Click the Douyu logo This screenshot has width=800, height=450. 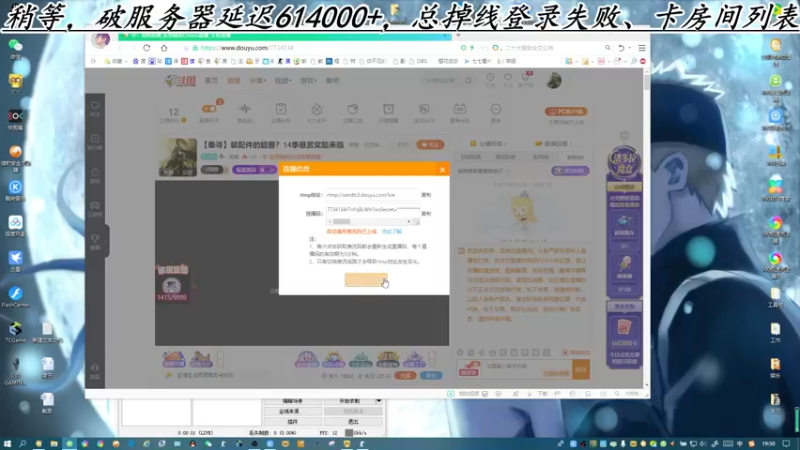click(180, 81)
